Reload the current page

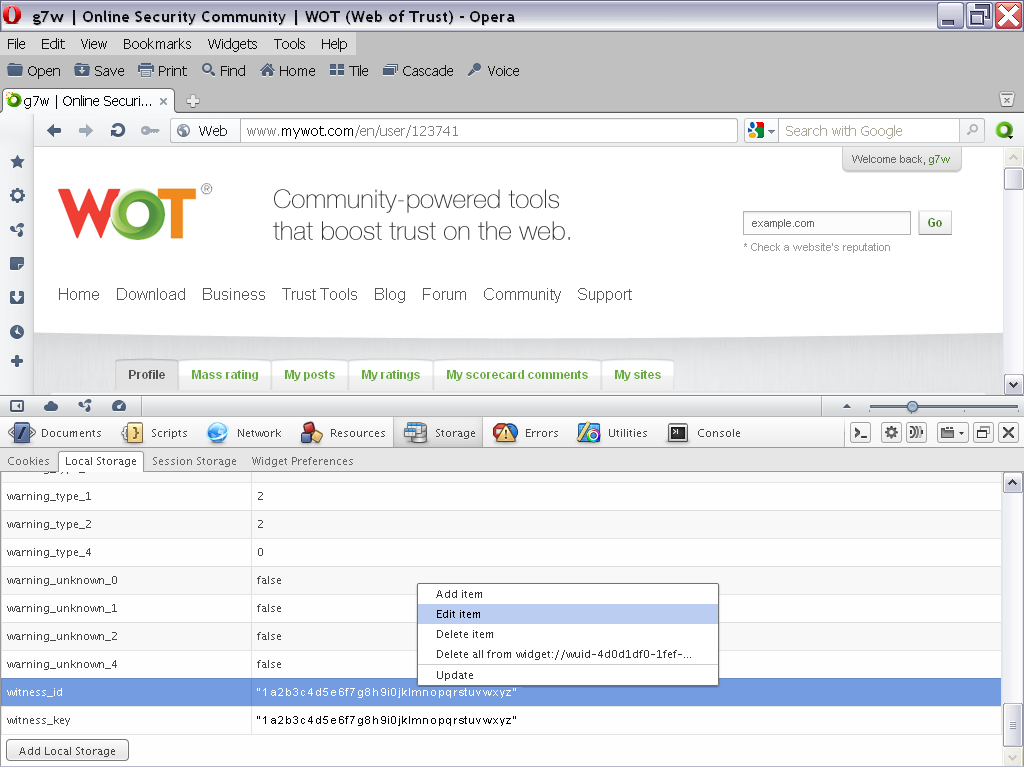tap(118, 131)
